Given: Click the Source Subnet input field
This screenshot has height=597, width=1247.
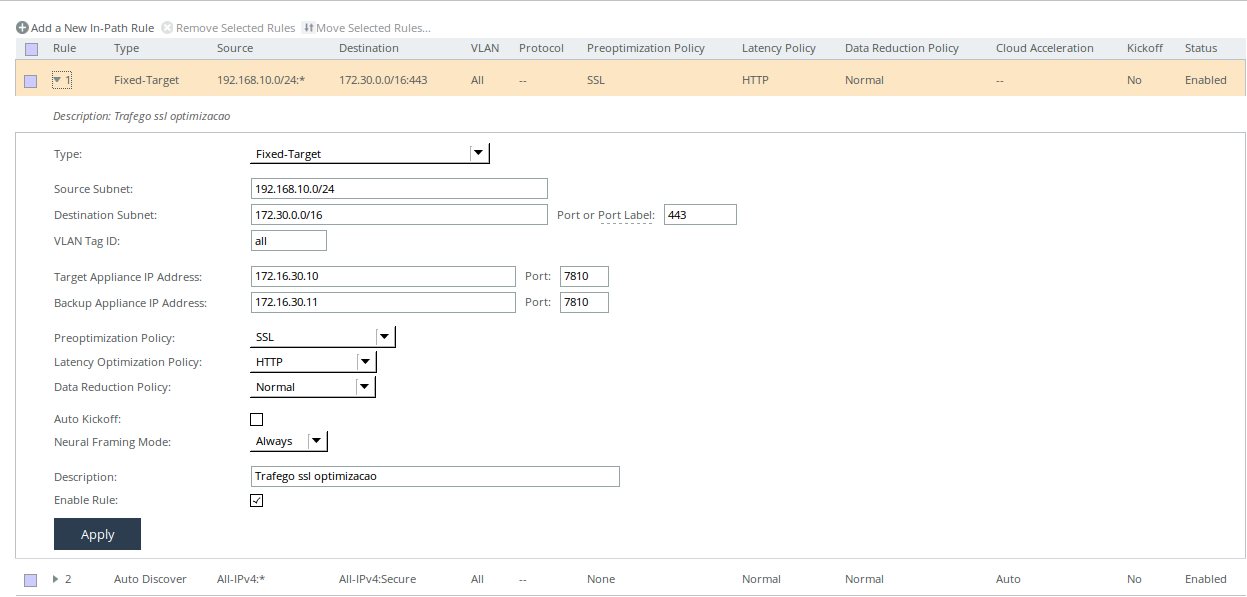Looking at the screenshot, I should [x=399, y=188].
